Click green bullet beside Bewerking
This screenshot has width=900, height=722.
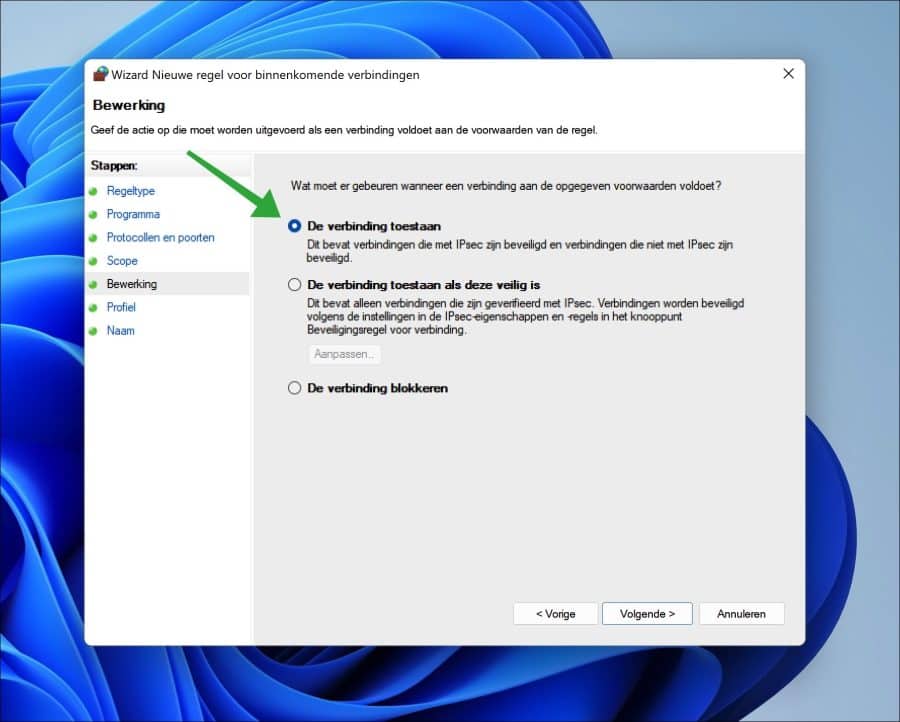click(x=93, y=284)
